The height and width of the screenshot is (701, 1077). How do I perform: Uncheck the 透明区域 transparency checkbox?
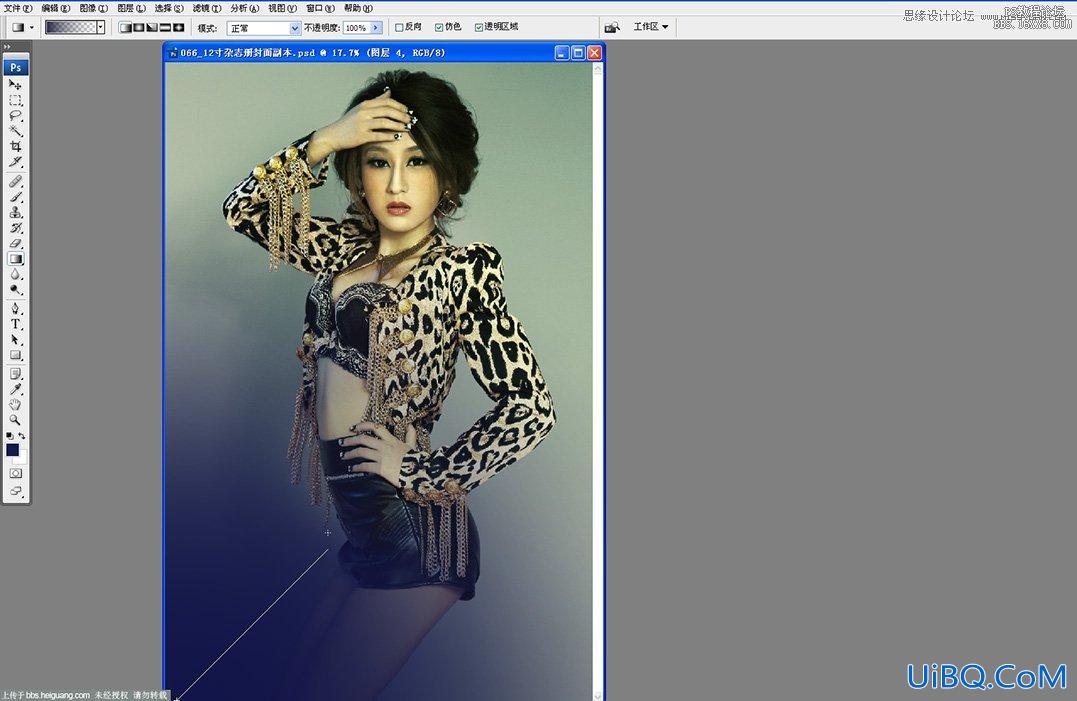click(479, 27)
